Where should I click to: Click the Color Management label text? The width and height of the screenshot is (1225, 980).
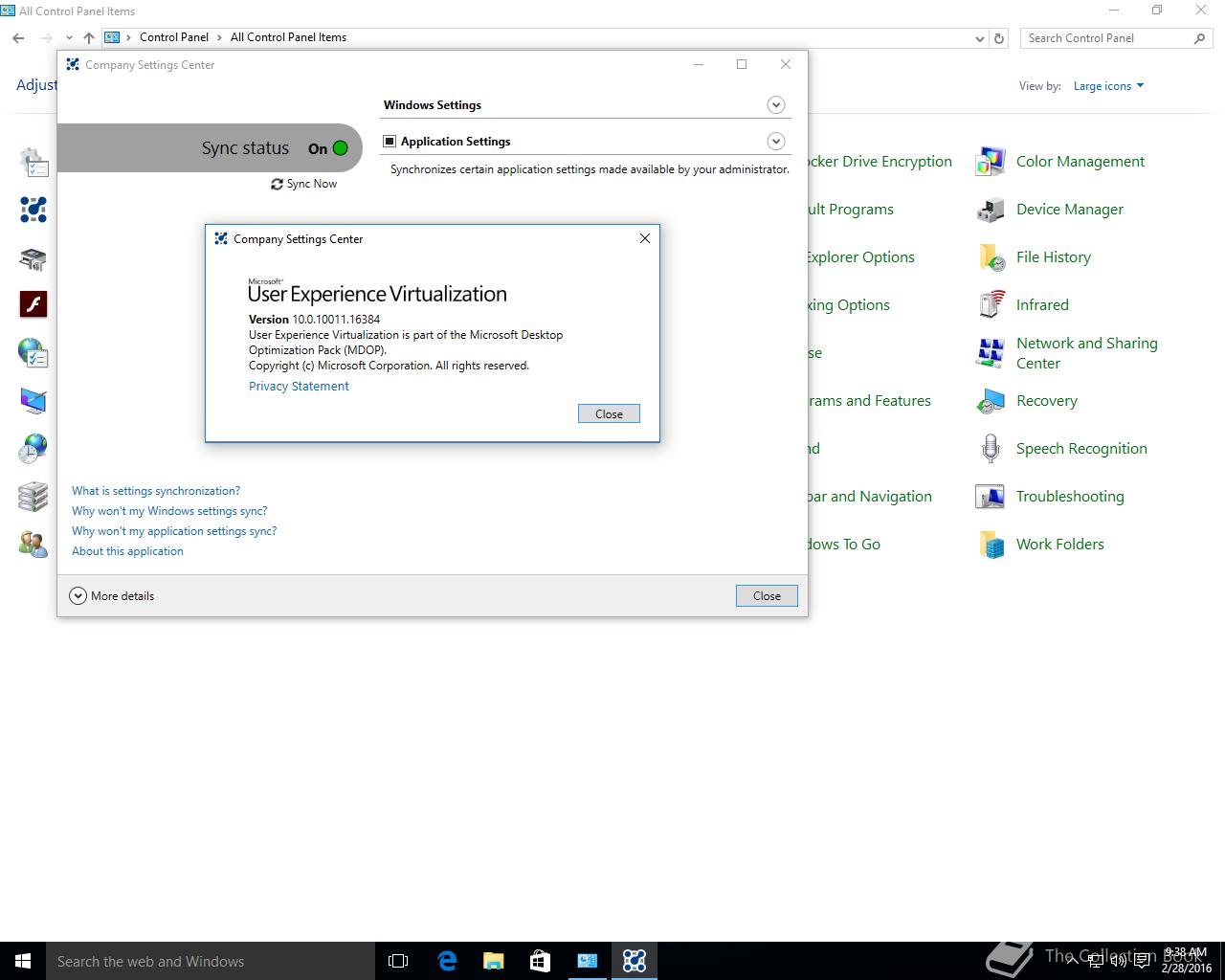[x=1080, y=162]
